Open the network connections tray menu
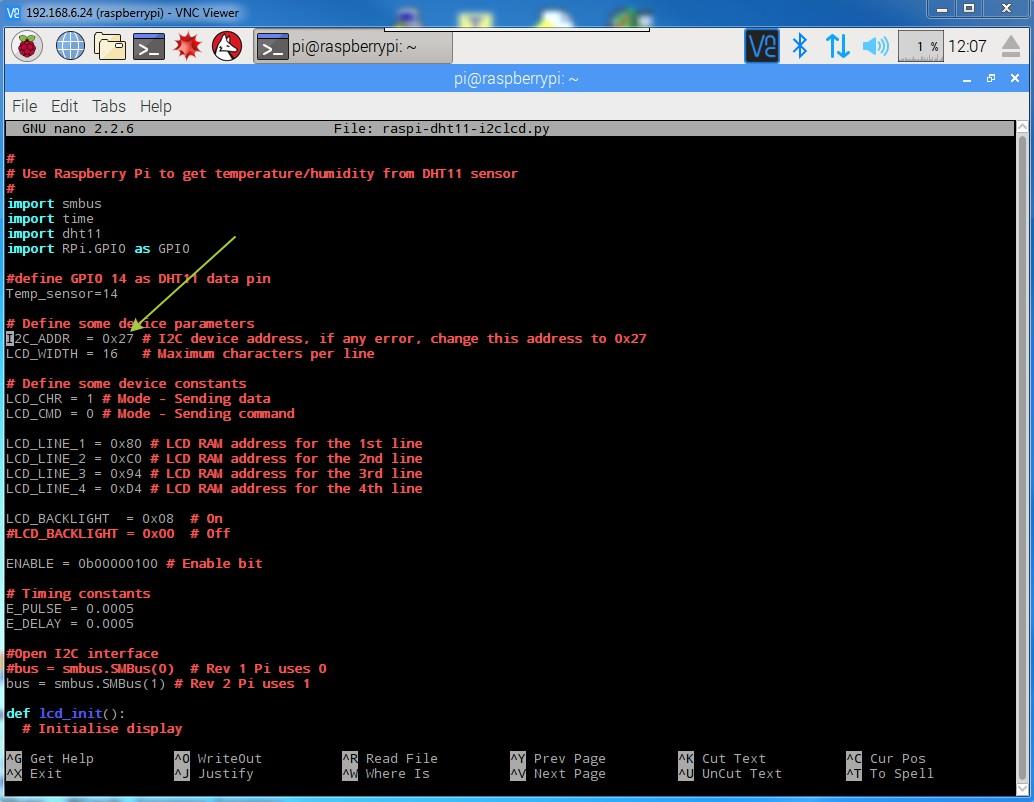Screen dimensions: 1034x802 (x=837, y=46)
